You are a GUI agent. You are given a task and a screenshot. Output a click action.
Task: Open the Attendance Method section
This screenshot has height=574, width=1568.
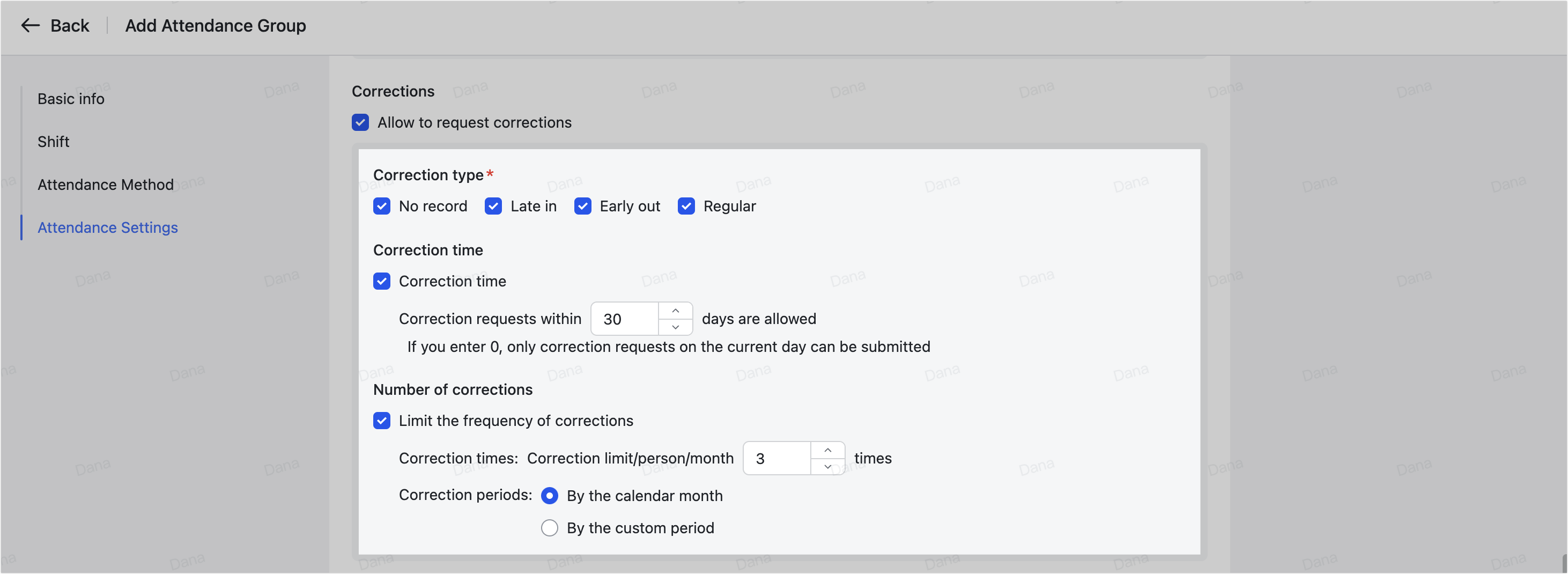[105, 184]
